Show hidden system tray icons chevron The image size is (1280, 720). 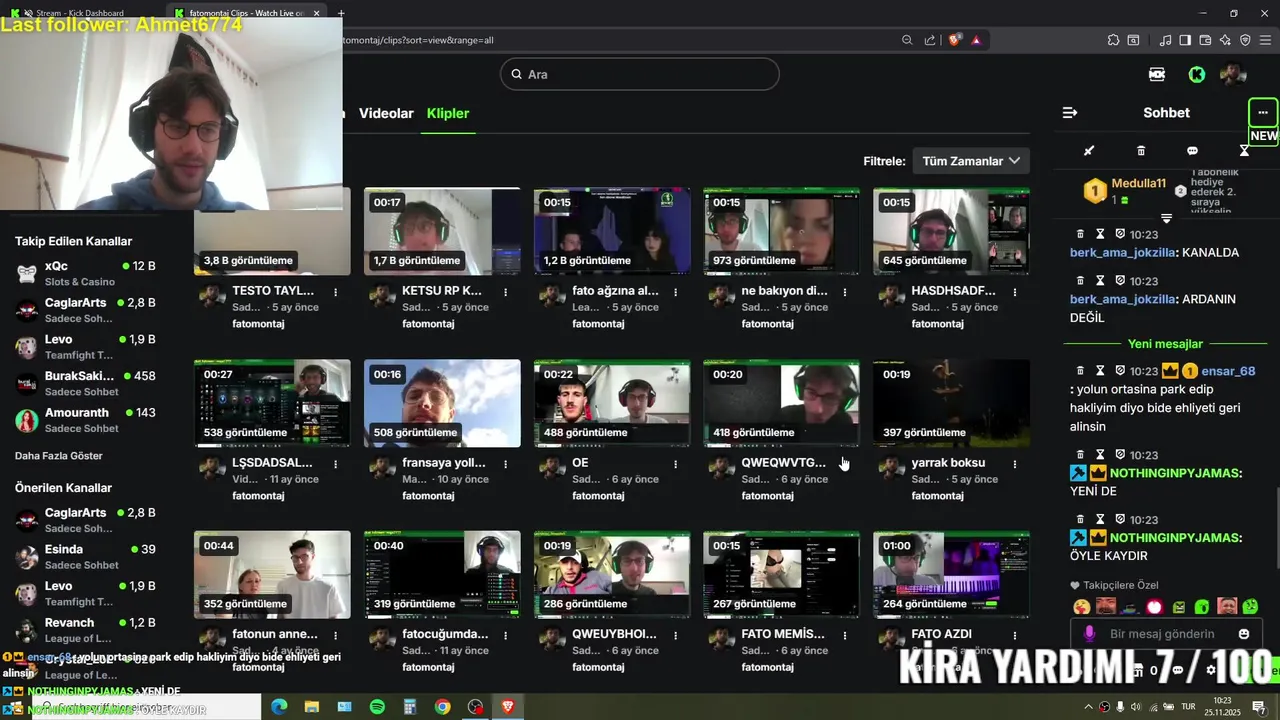[x=1088, y=707]
